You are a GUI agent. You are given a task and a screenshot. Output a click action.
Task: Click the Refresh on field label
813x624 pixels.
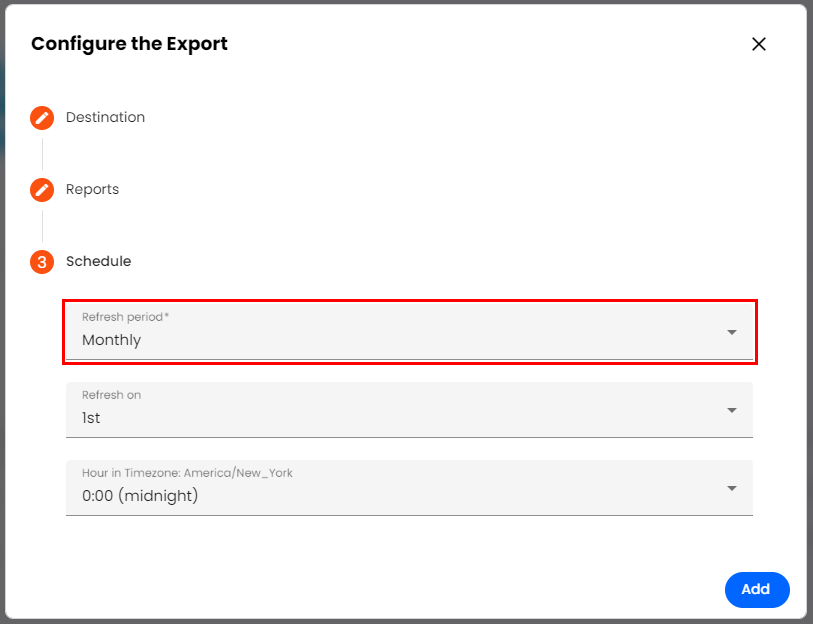111,395
